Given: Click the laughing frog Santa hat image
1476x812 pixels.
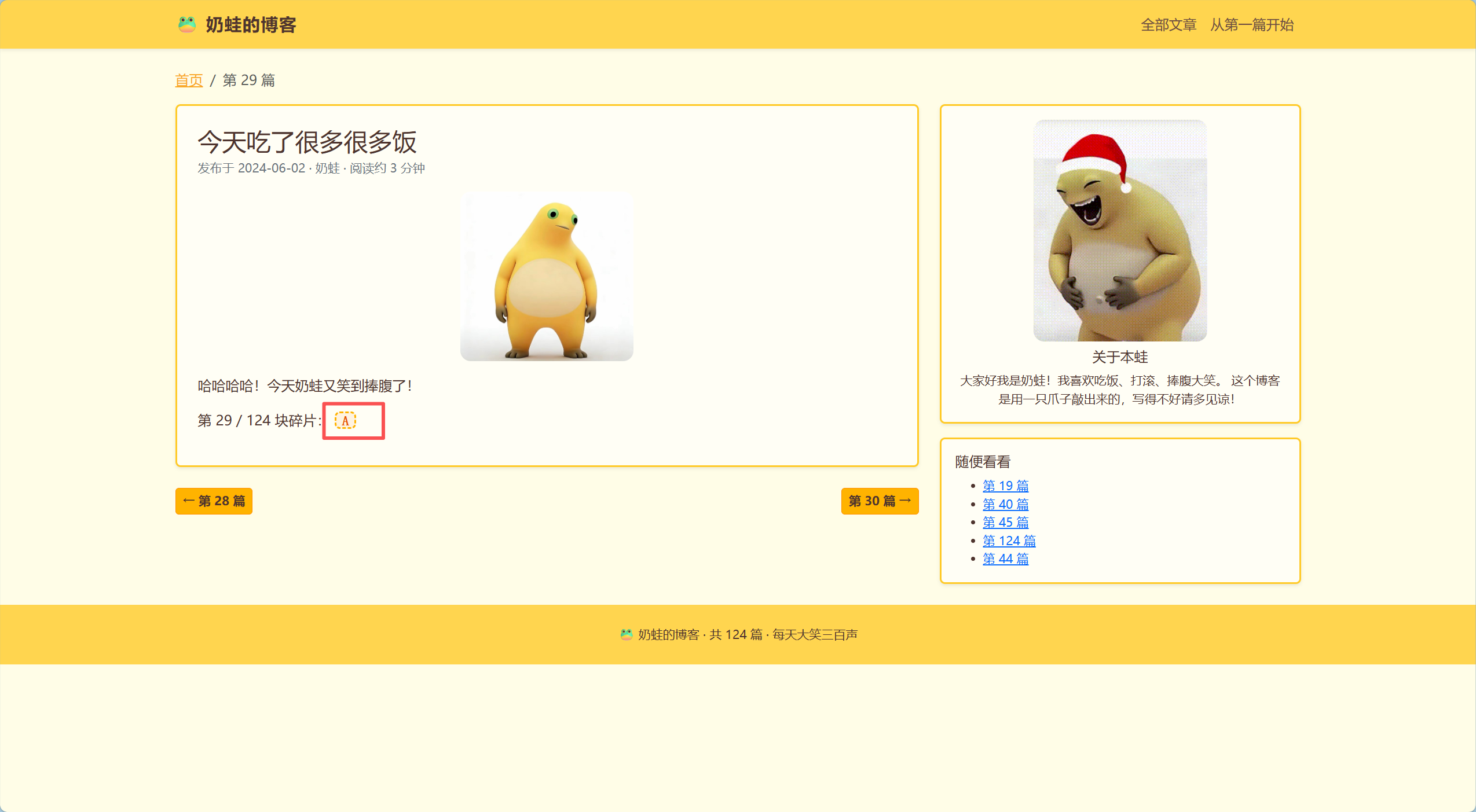Looking at the screenshot, I should [1120, 230].
